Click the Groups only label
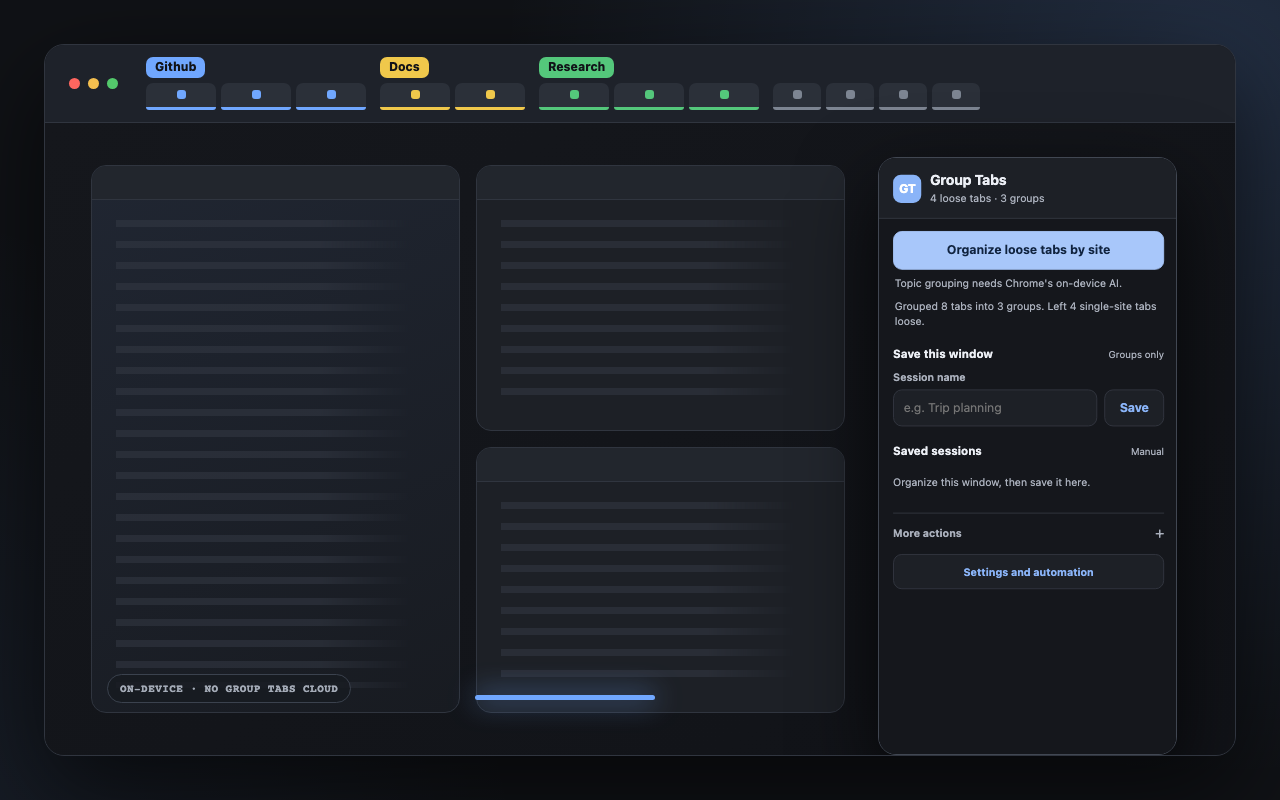Screen dimensions: 1280x800 [1136, 355]
